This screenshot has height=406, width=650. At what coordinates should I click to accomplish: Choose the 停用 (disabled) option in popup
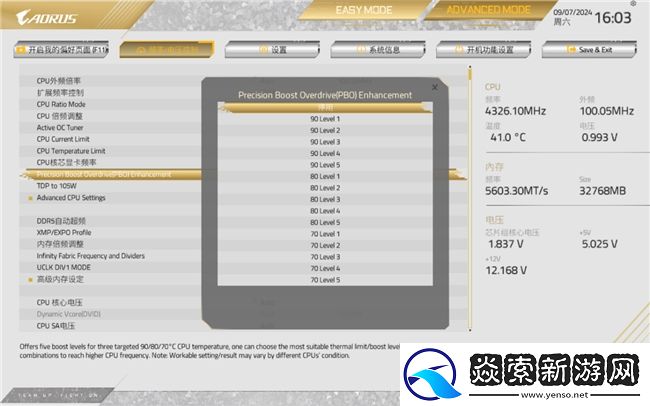(325, 107)
